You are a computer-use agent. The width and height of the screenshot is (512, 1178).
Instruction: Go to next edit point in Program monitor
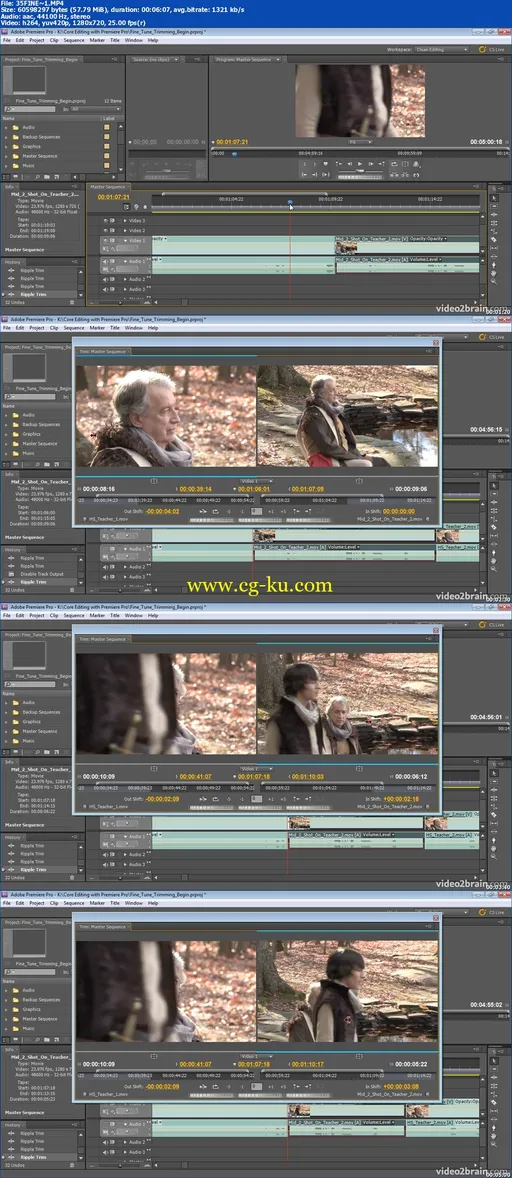click(x=381, y=163)
